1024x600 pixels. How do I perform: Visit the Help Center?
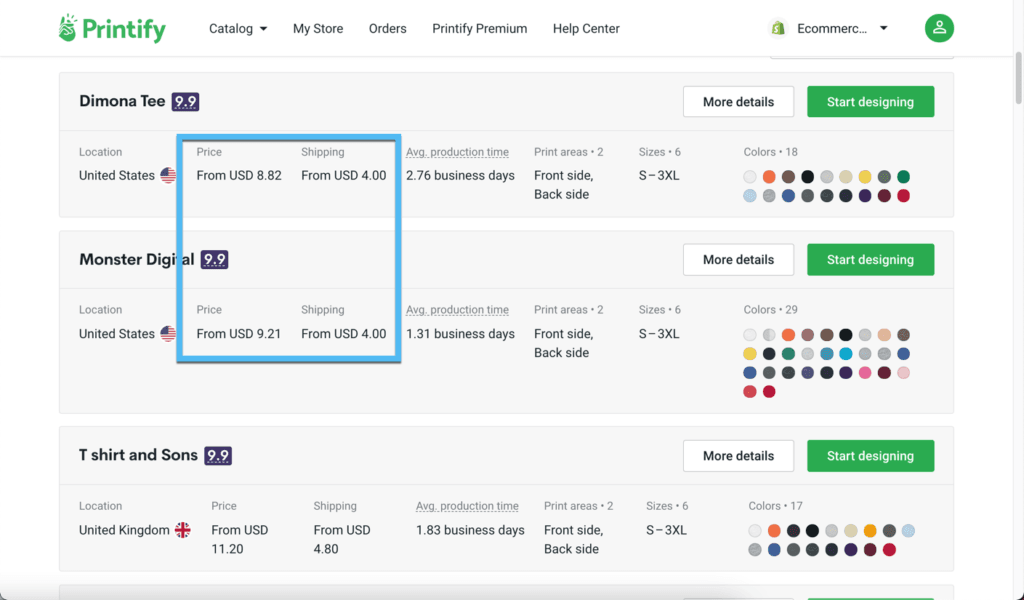coord(586,28)
